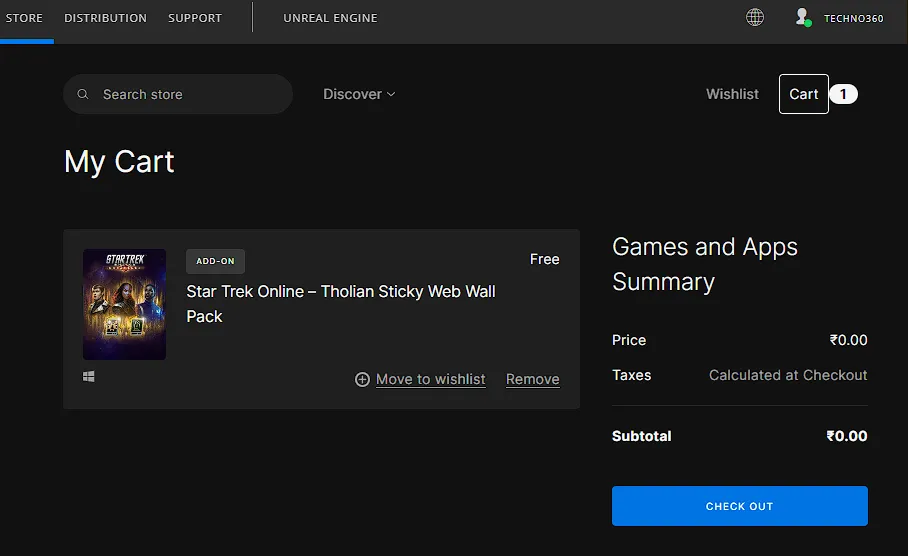Viewport: 908px width, 556px height.
Task: Remove Star Trek Online add-on from cart
Action: point(532,380)
